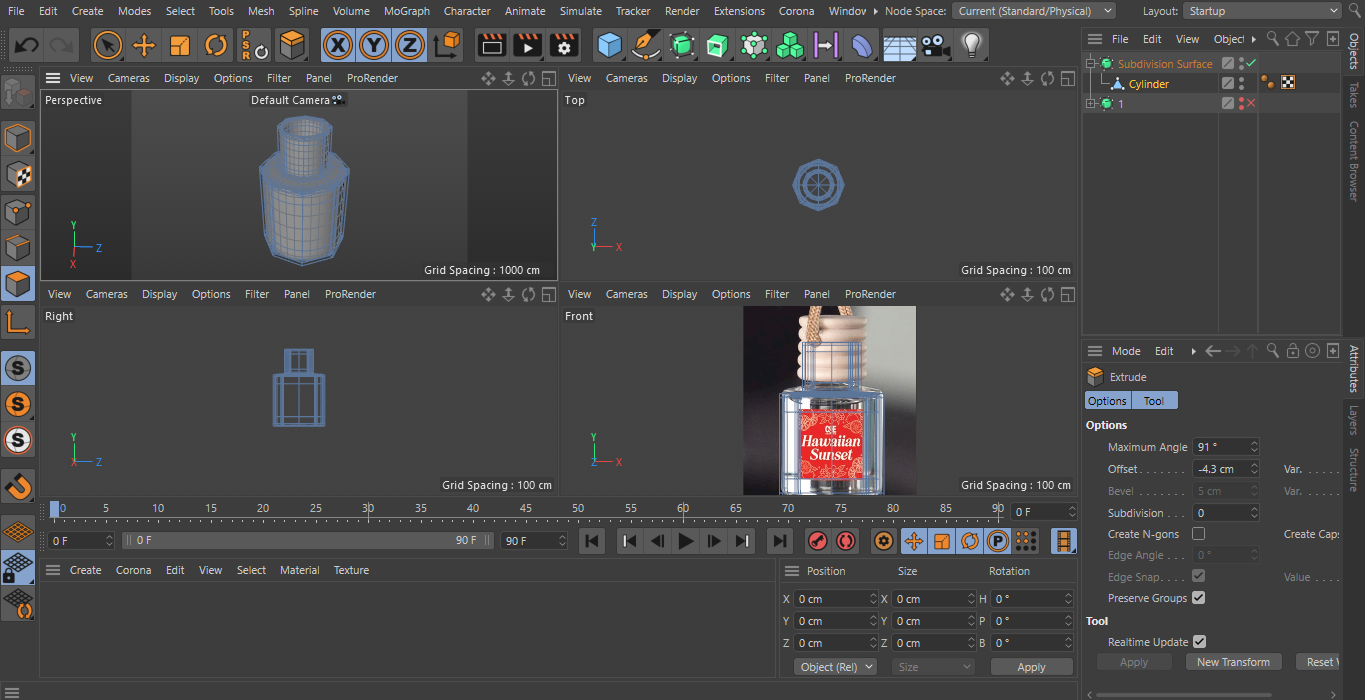Toggle Create N-gons checkbox
The height and width of the screenshot is (700, 1365).
point(1198,534)
